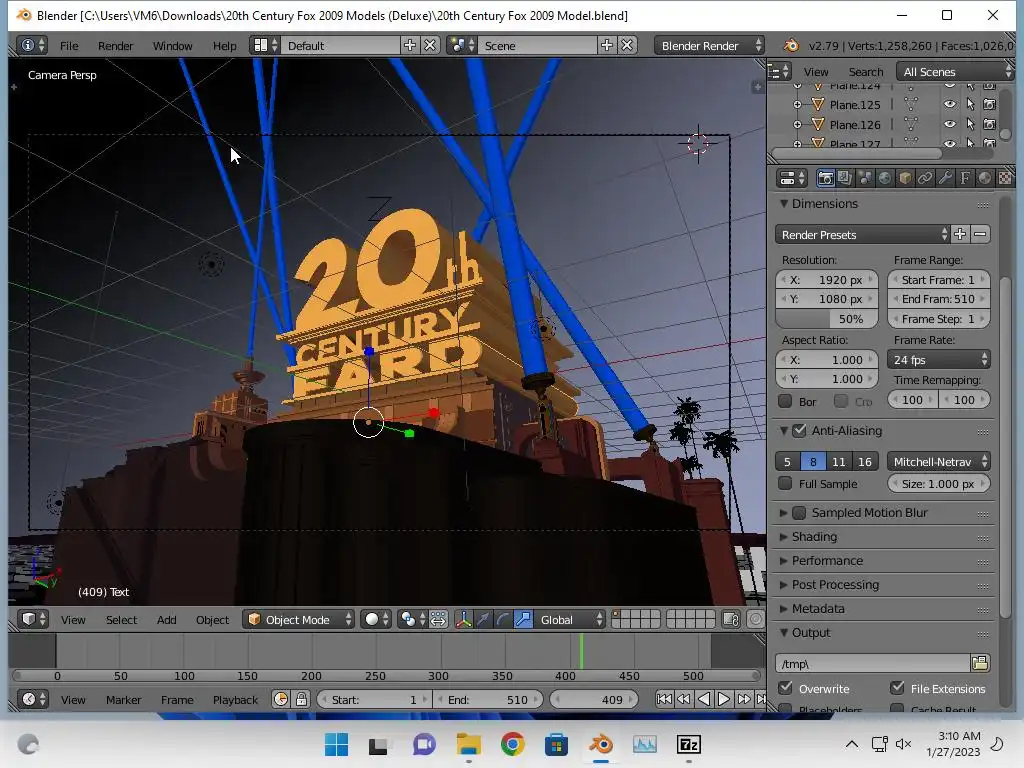1024x768 pixels.
Task: Open the info editor type selector
Action: pyautogui.click(x=33, y=45)
